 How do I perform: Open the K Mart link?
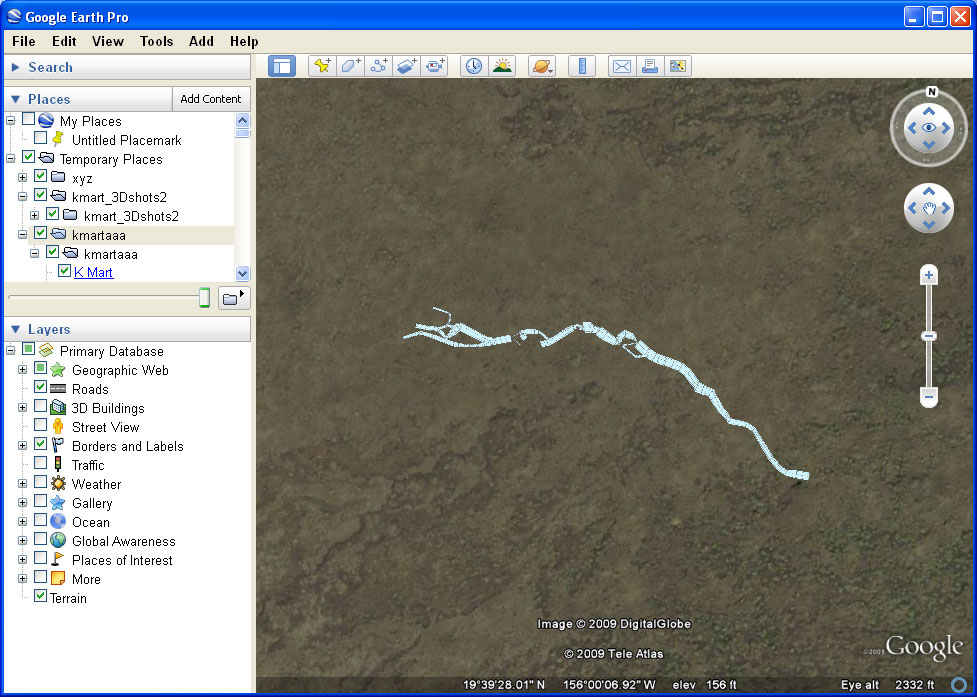pos(93,272)
